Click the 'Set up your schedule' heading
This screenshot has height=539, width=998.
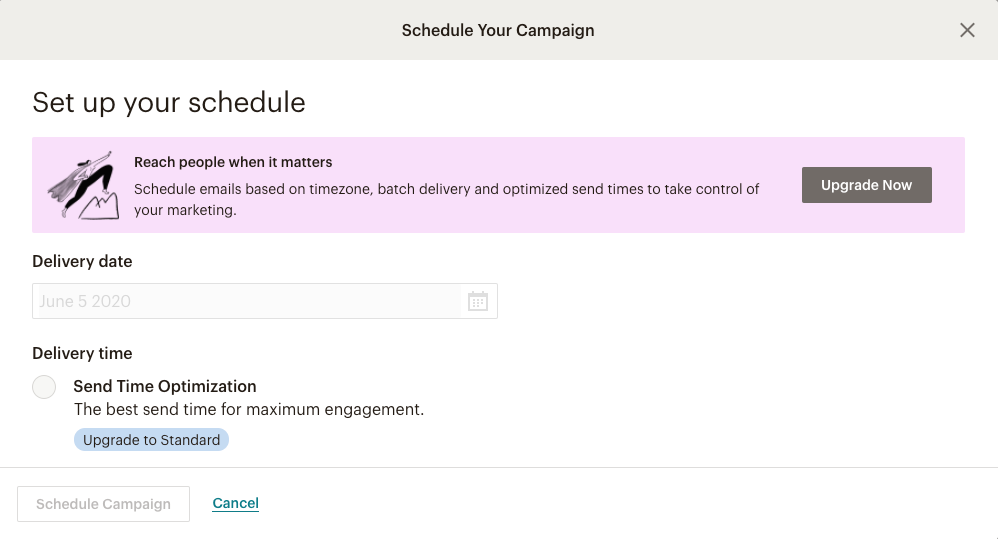169,102
